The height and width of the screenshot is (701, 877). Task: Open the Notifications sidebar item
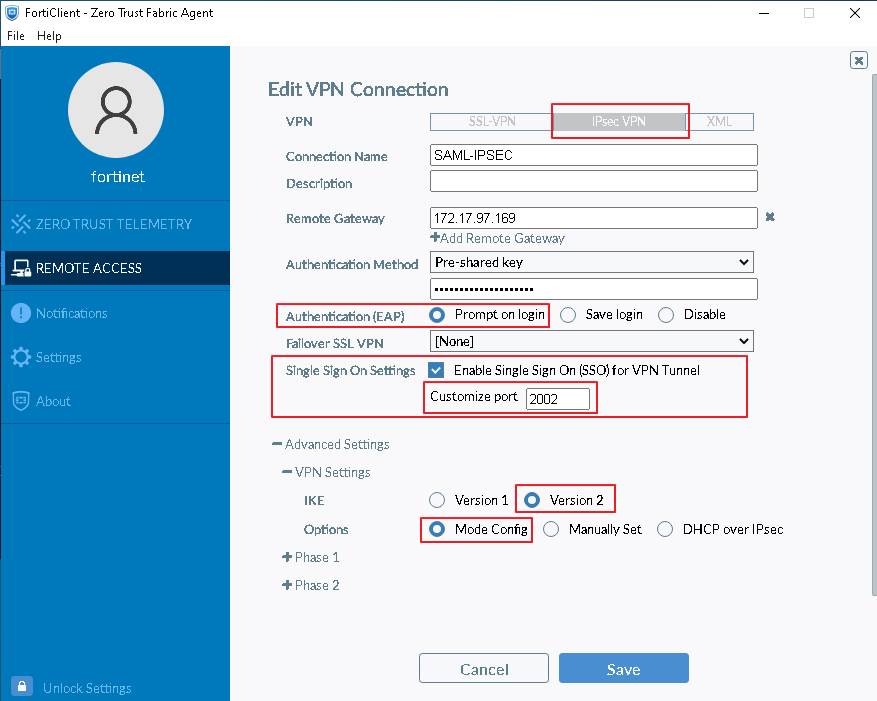pyautogui.click(x=115, y=313)
